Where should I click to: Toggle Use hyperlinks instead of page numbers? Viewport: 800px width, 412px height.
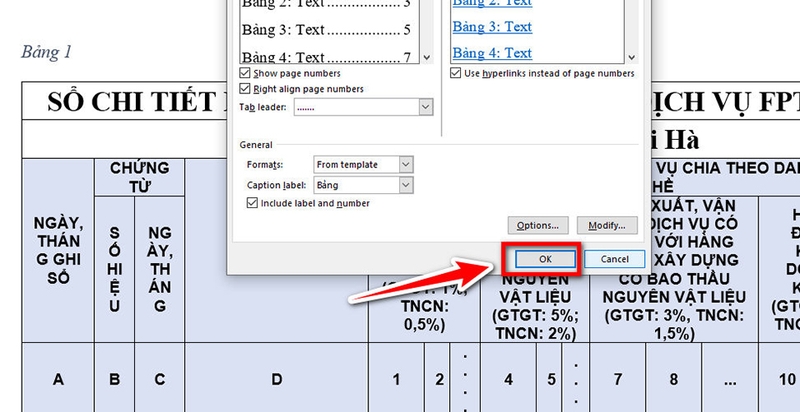point(456,73)
